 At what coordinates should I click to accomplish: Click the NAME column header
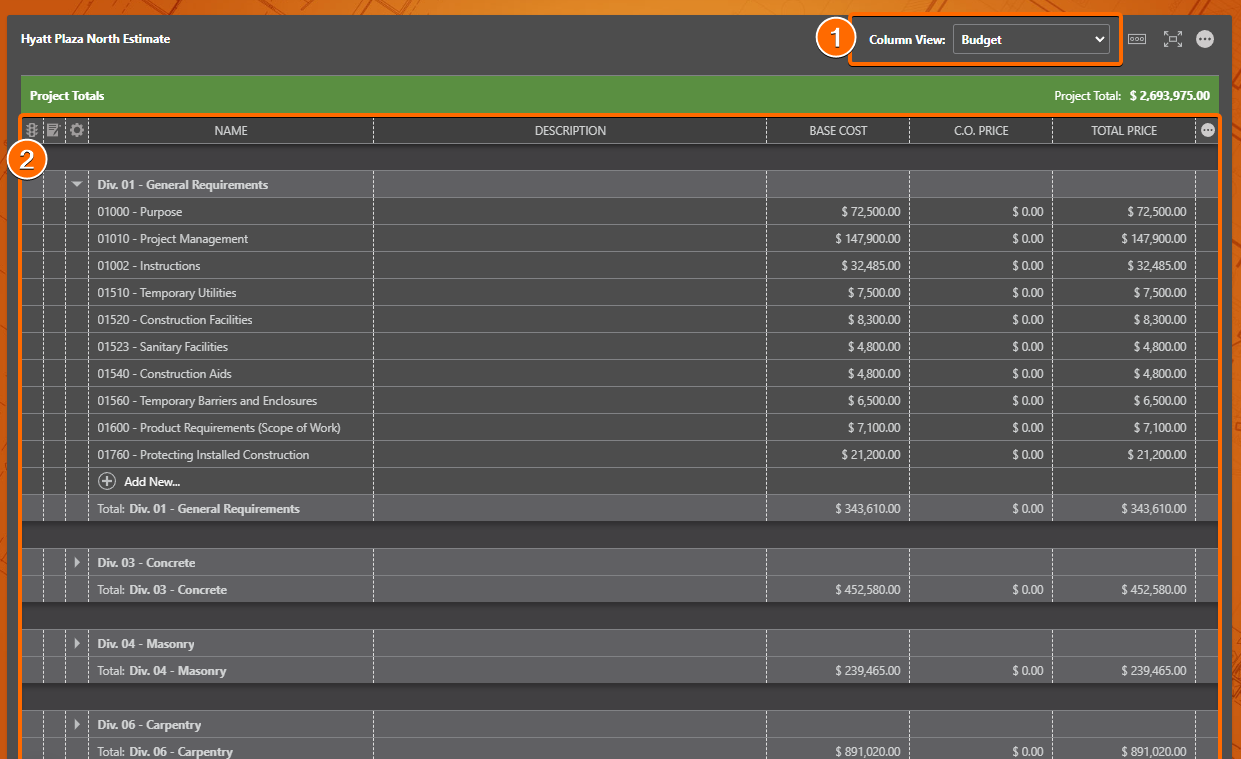(231, 130)
